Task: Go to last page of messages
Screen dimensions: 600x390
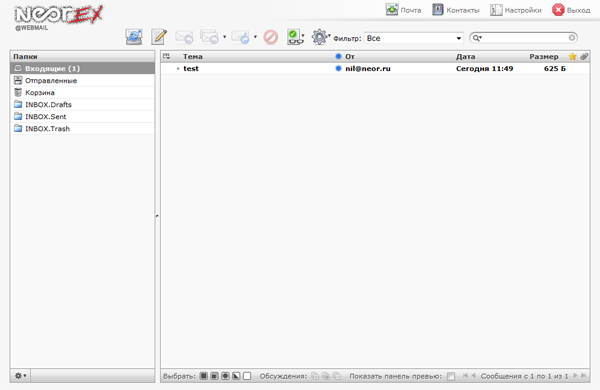Action: tap(583, 375)
